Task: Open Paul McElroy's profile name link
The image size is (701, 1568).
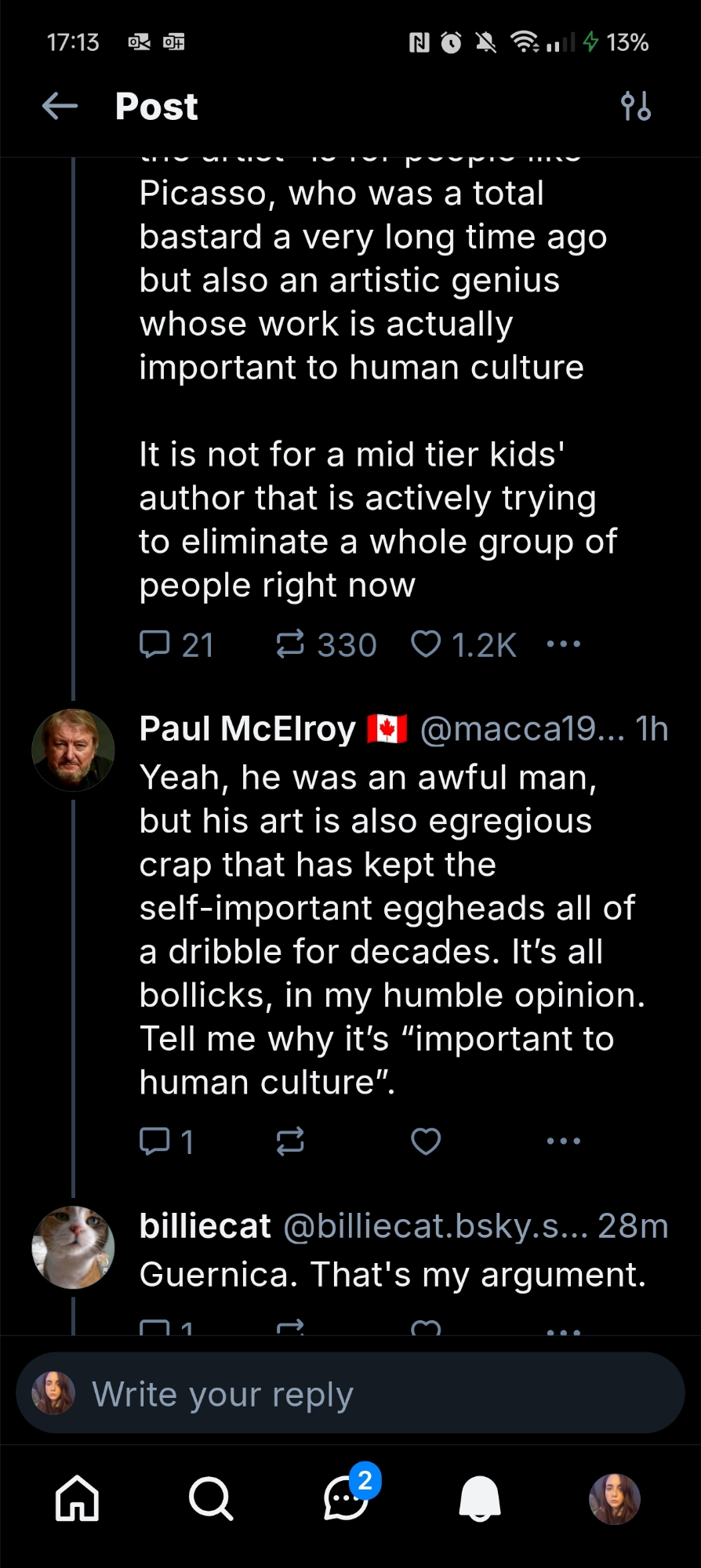Action: pyautogui.click(x=248, y=729)
